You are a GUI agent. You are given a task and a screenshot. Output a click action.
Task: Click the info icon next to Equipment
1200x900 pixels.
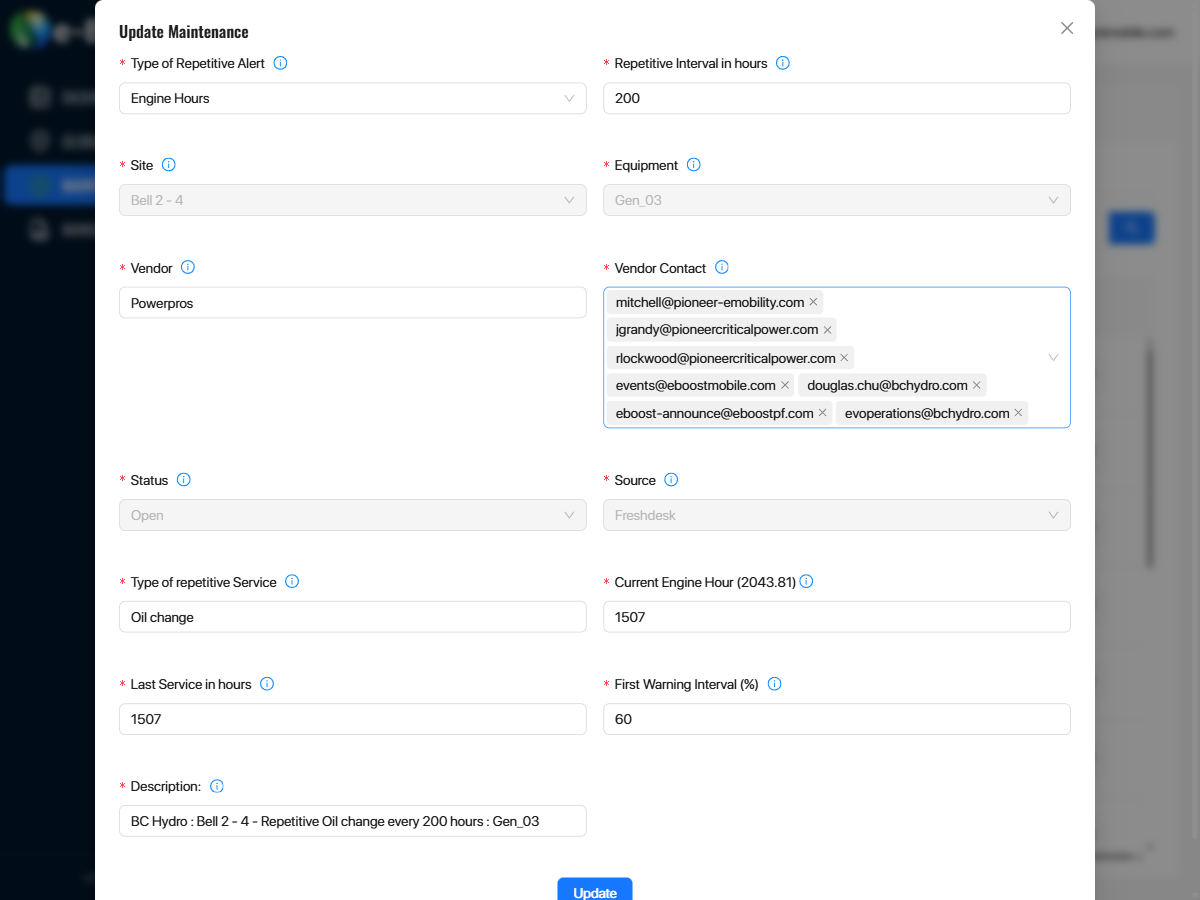pyautogui.click(x=693, y=165)
